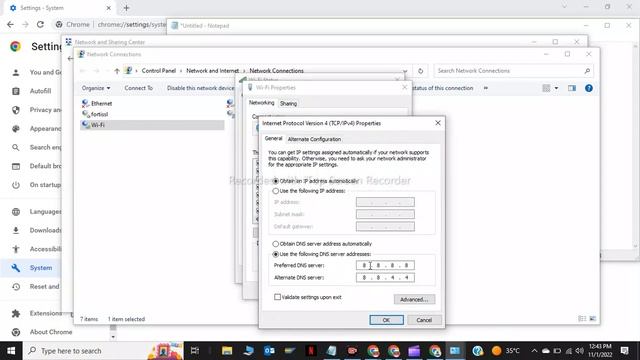The image size is (640, 360).
Task: Switch to details view at bottom right
Action: (x=582, y=319)
